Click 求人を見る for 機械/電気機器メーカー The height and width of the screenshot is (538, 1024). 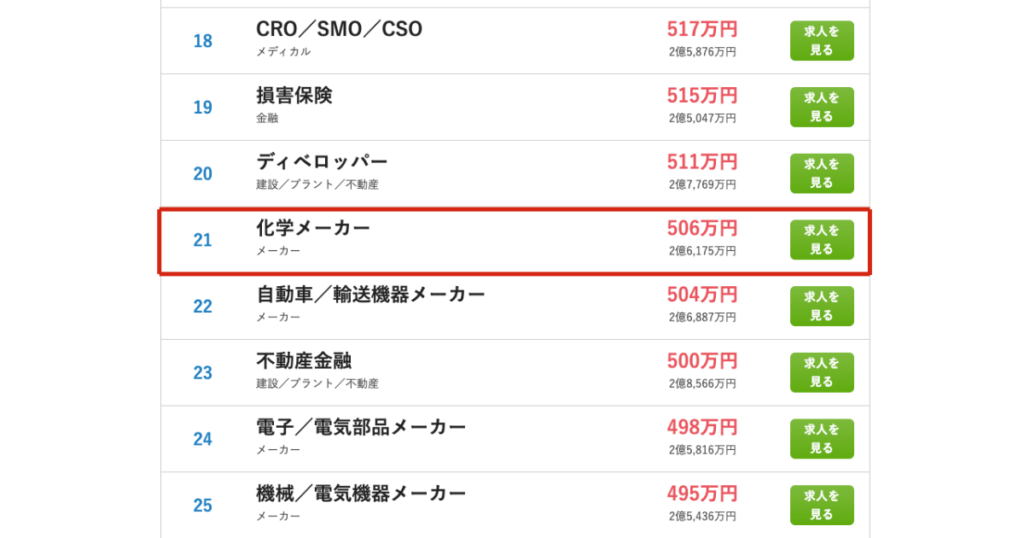click(x=822, y=505)
